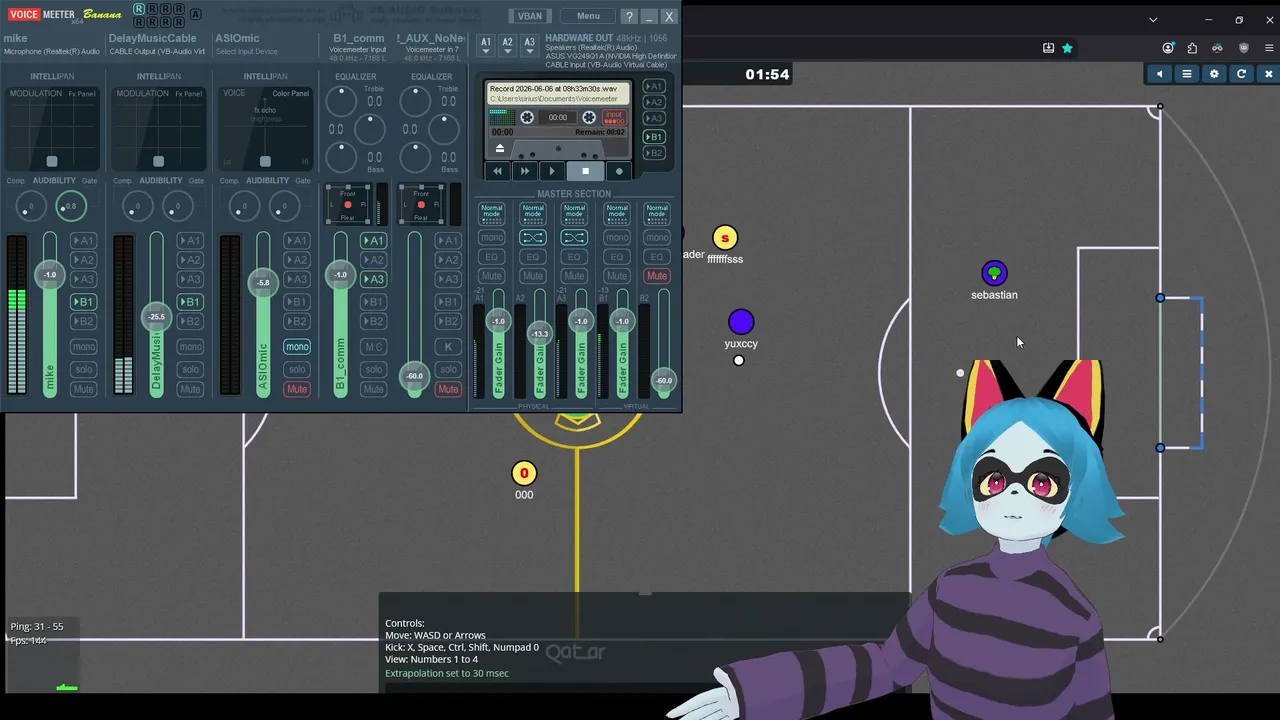1280x720 pixels.
Task: Open the A1 hardware out device dropdown
Action: coord(486,45)
